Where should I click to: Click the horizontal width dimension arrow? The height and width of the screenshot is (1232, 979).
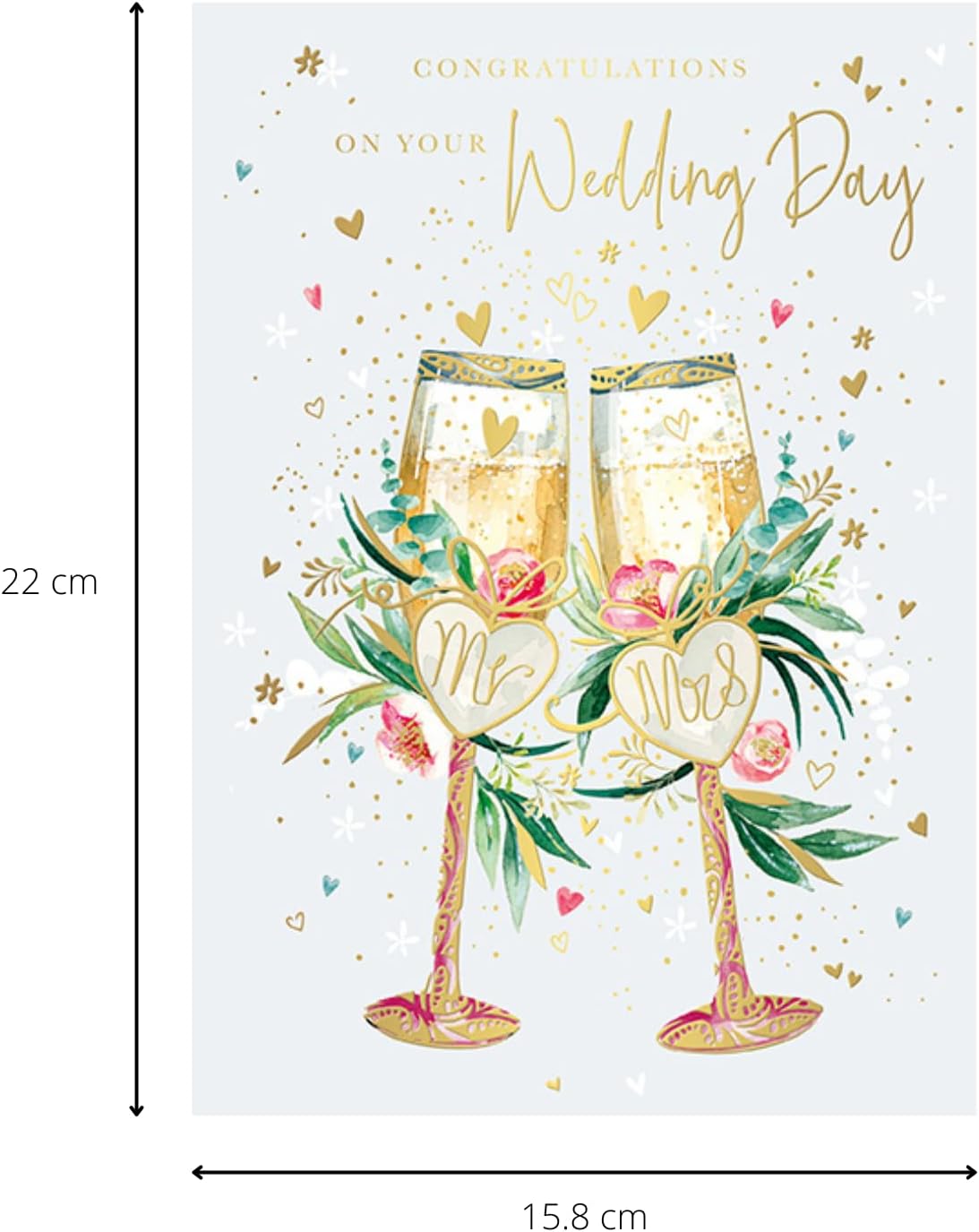[x=584, y=1171]
